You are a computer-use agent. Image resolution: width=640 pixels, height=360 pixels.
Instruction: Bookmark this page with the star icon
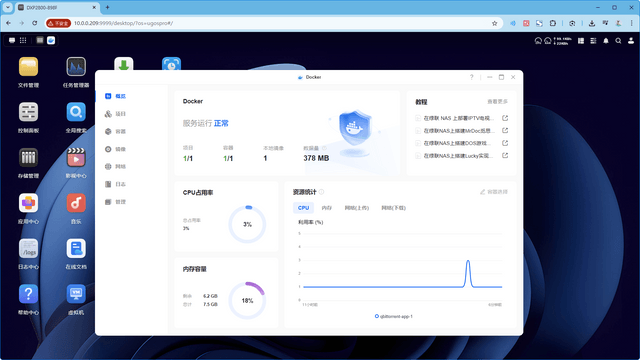tap(494, 23)
